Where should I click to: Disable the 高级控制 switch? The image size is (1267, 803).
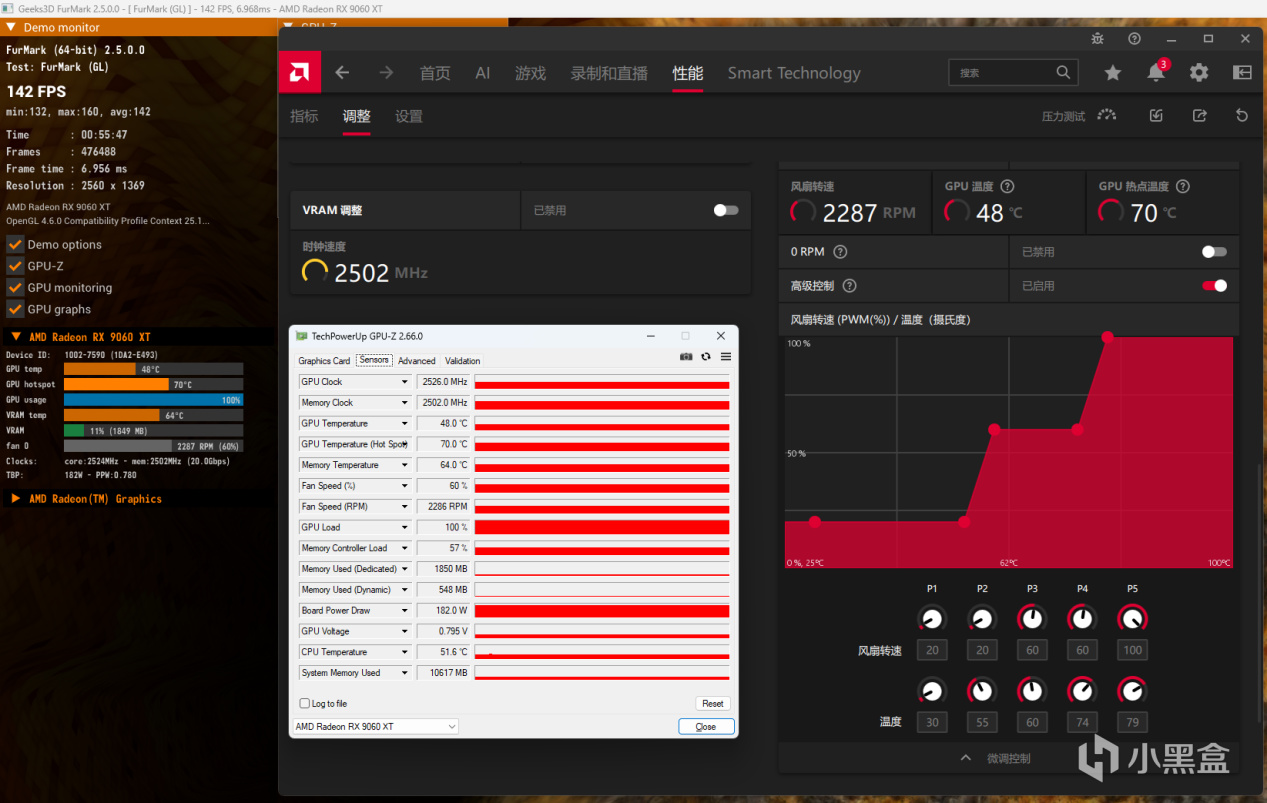pyautogui.click(x=1214, y=286)
